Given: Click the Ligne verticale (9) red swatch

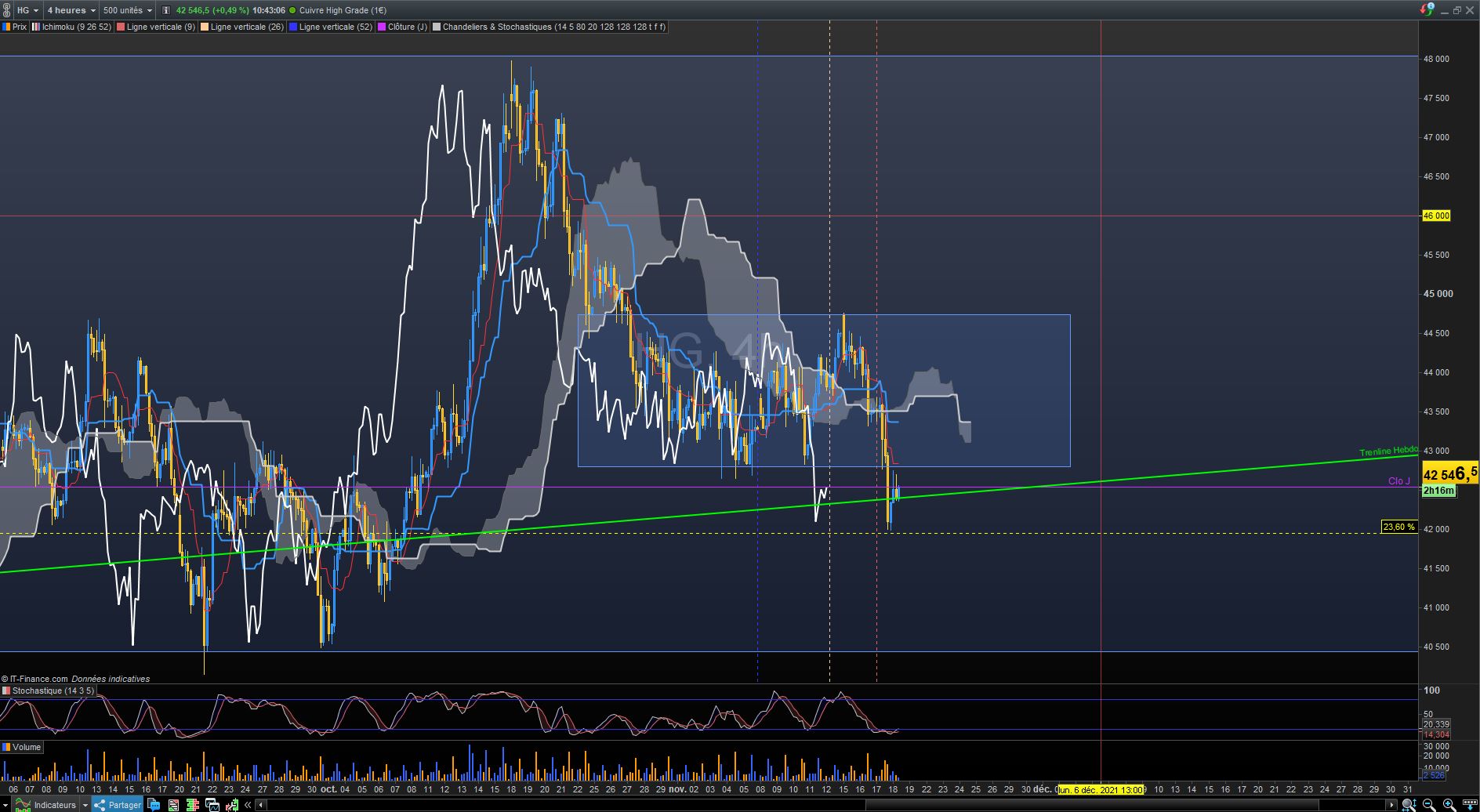Looking at the screenshot, I should point(121,27).
